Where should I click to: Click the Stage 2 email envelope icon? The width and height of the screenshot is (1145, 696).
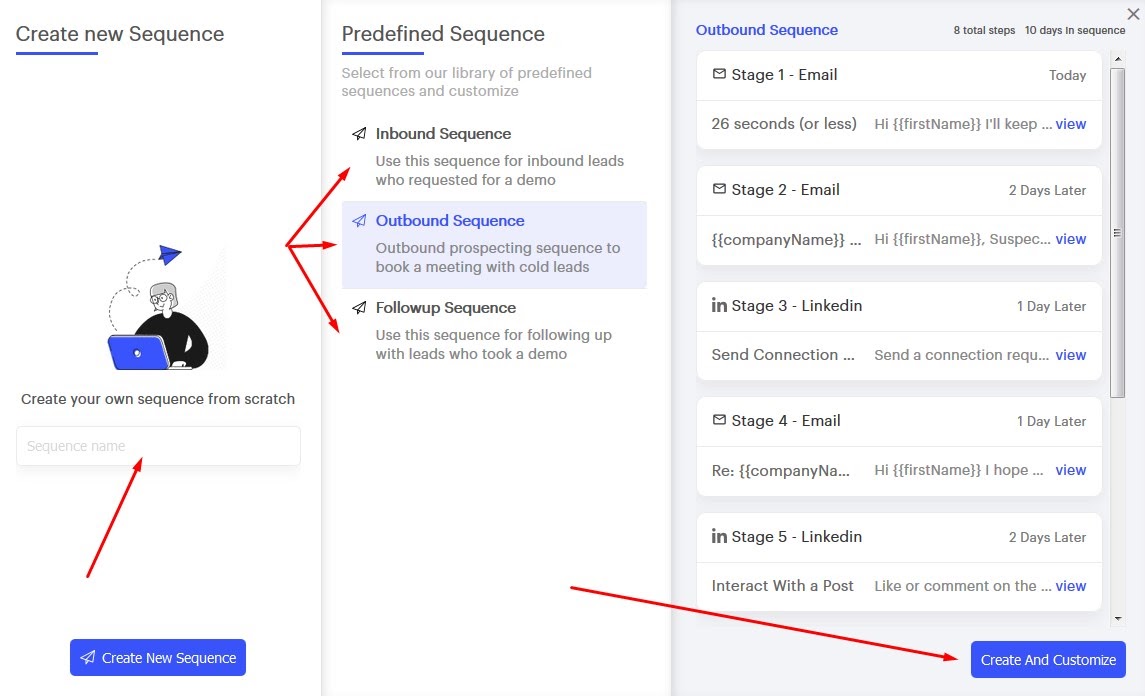tap(719, 189)
